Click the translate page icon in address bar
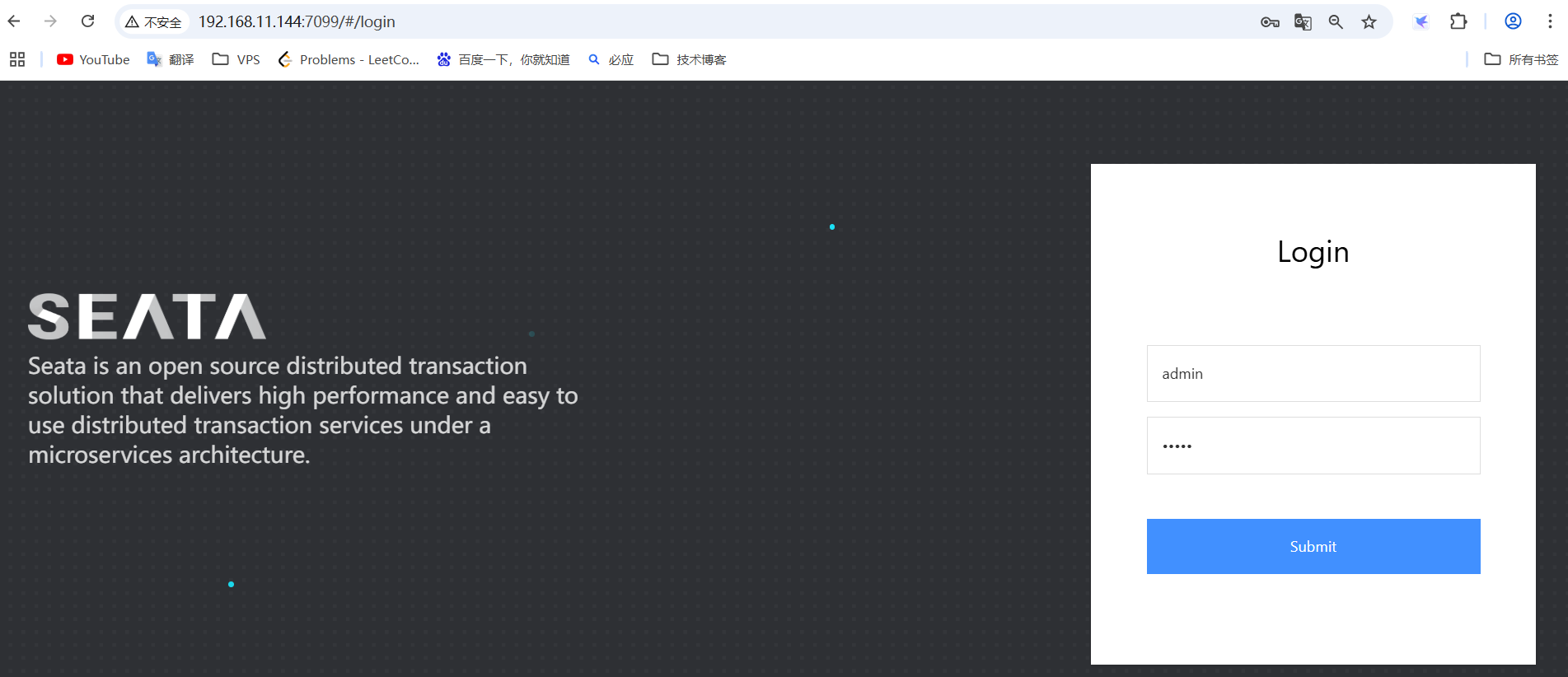This screenshot has width=1568, height=677. tap(1303, 22)
